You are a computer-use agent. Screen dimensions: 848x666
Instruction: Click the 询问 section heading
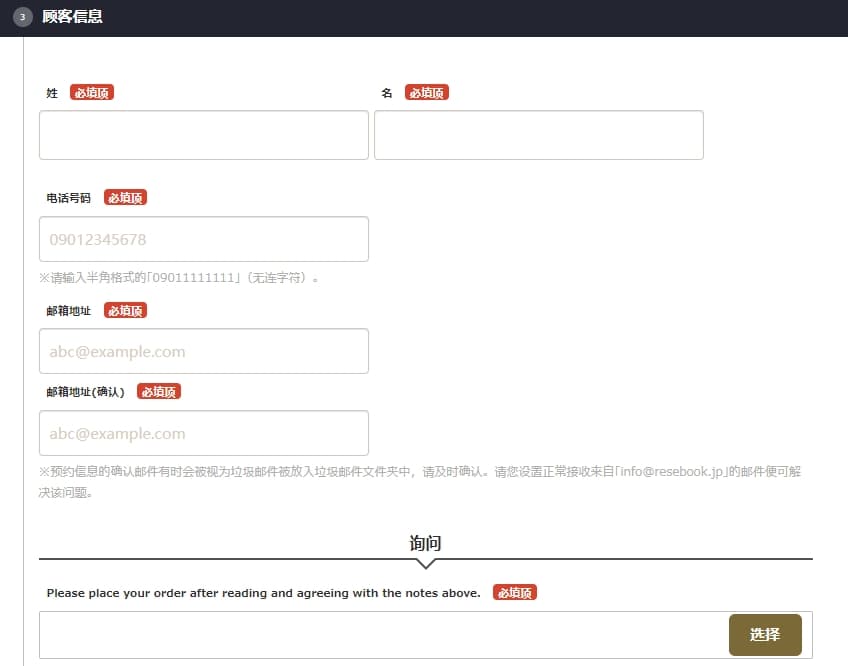(x=425, y=543)
